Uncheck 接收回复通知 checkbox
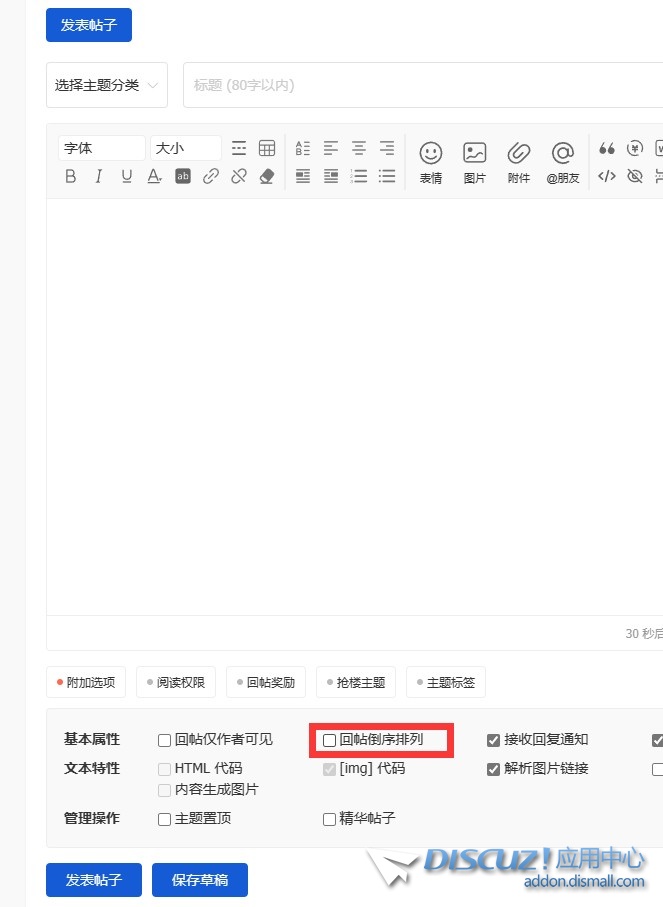This screenshot has height=907, width=663. (x=493, y=740)
